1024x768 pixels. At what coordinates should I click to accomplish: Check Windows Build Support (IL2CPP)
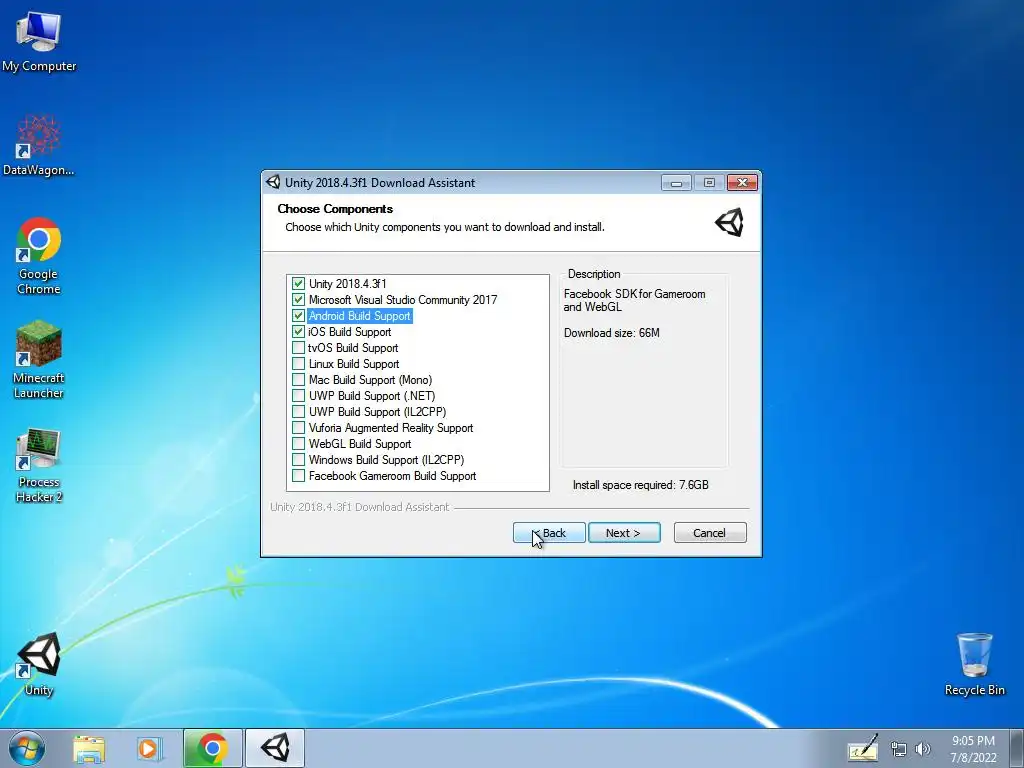point(298,460)
